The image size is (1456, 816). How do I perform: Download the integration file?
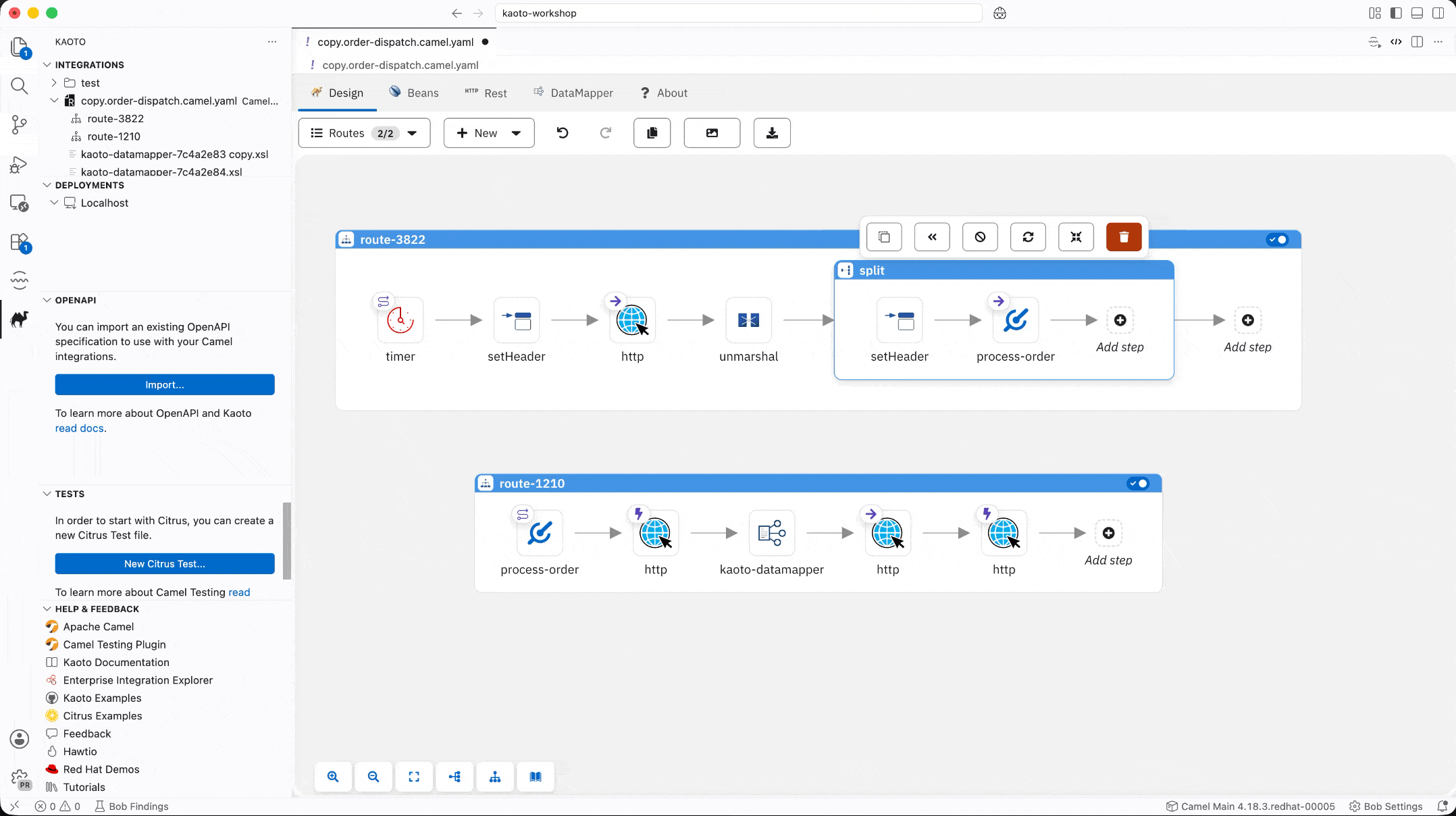(x=772, y=133)
